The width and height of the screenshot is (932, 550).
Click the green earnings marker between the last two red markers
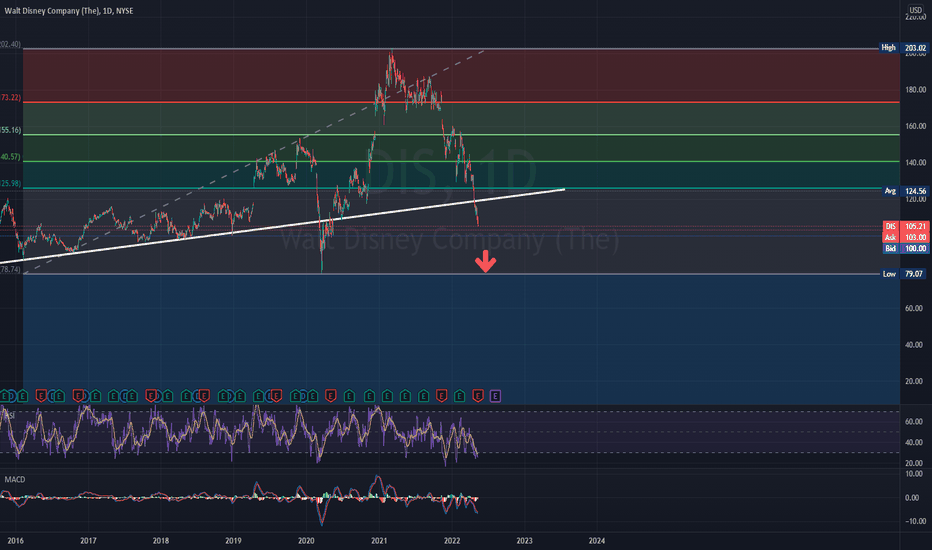pyautogui.click(x=459, y=396)
